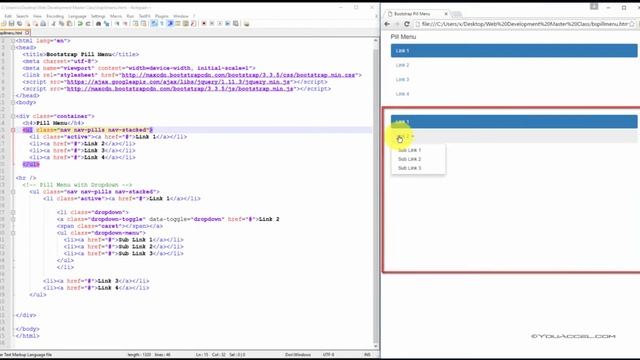The image size is (640, 360).
Task: Open Find with the binoculars icon
Action: 98,24
